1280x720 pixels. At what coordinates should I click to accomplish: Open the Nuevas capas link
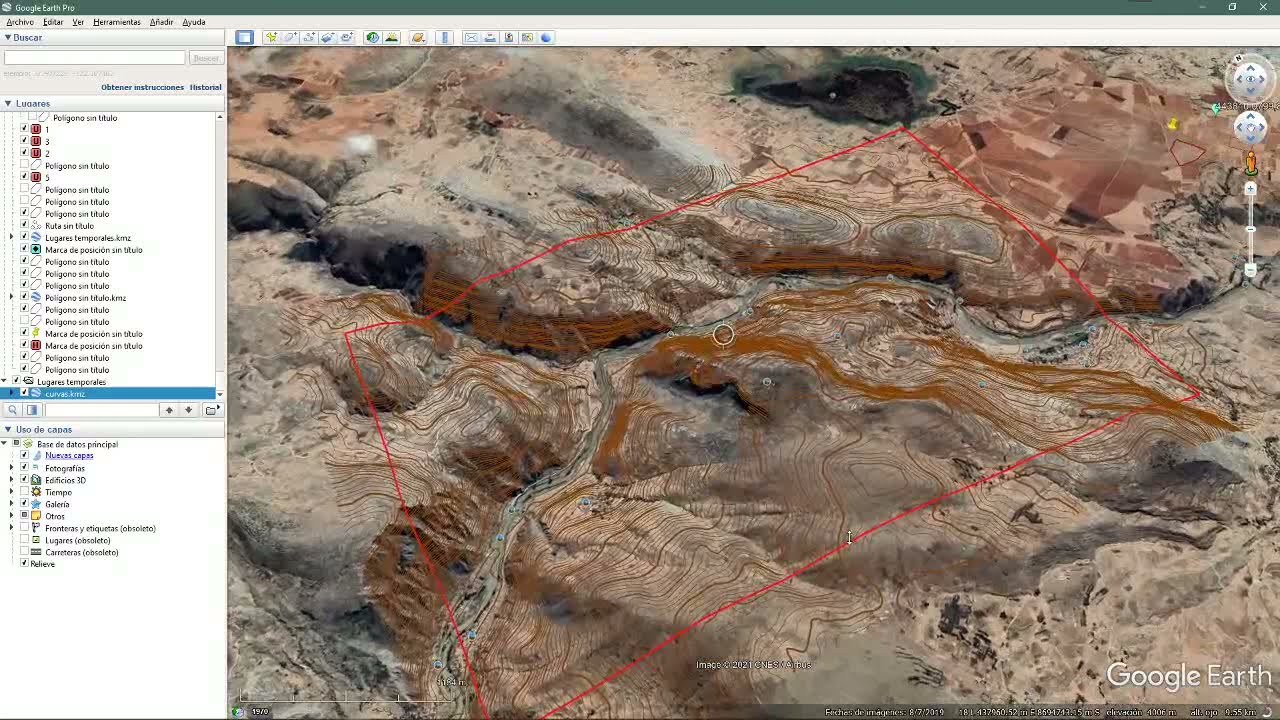coord(69,456)
